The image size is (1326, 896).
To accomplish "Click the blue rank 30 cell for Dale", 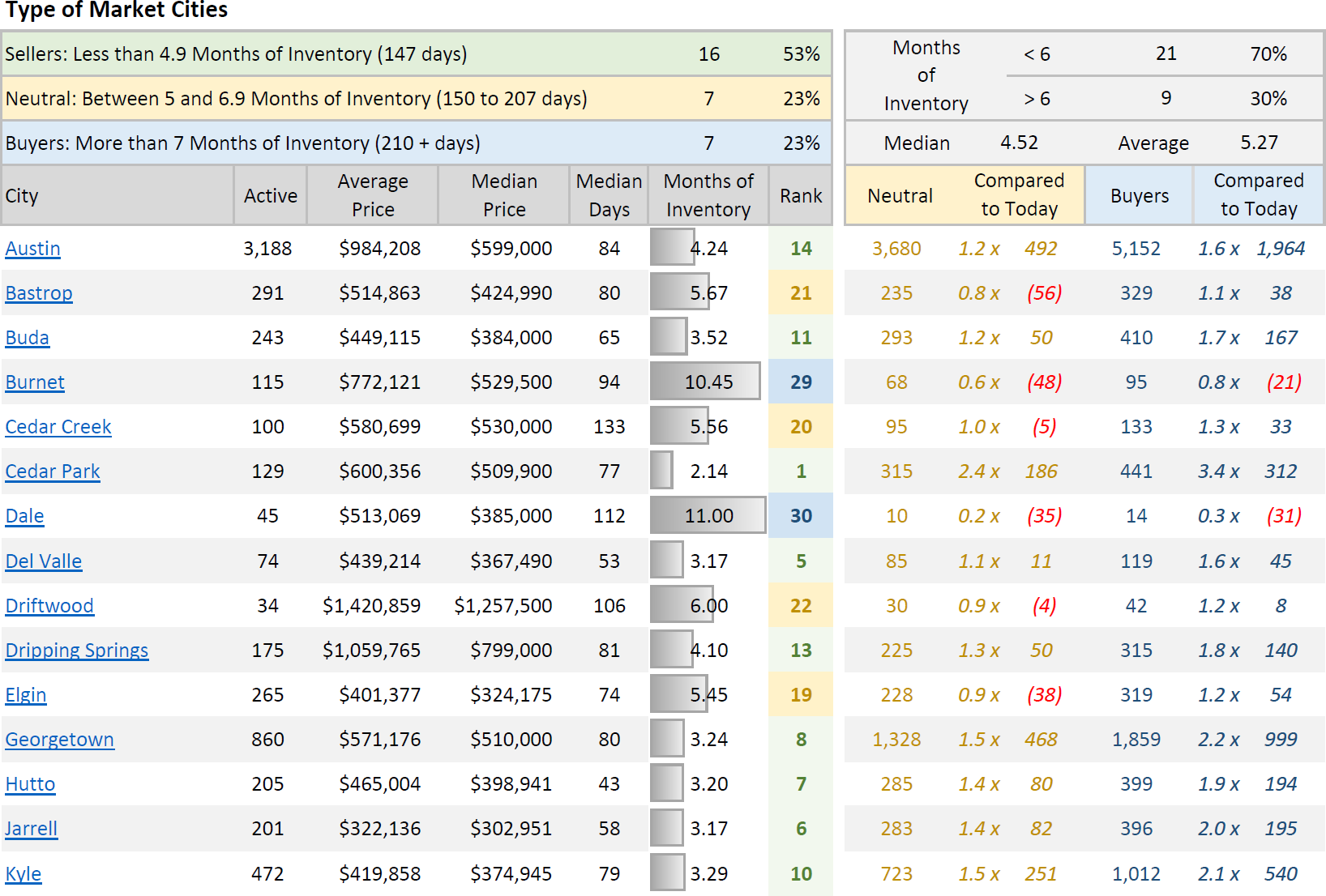I will 801,516.
